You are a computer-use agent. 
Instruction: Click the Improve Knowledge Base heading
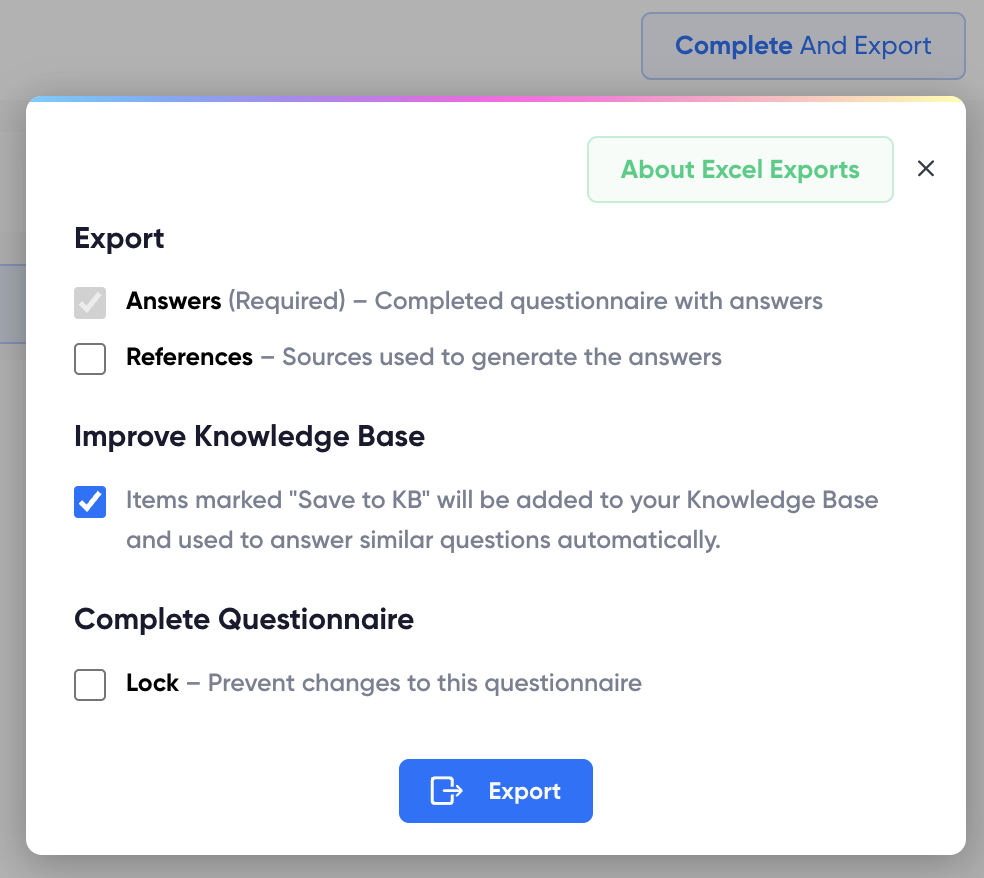(248, 436)
